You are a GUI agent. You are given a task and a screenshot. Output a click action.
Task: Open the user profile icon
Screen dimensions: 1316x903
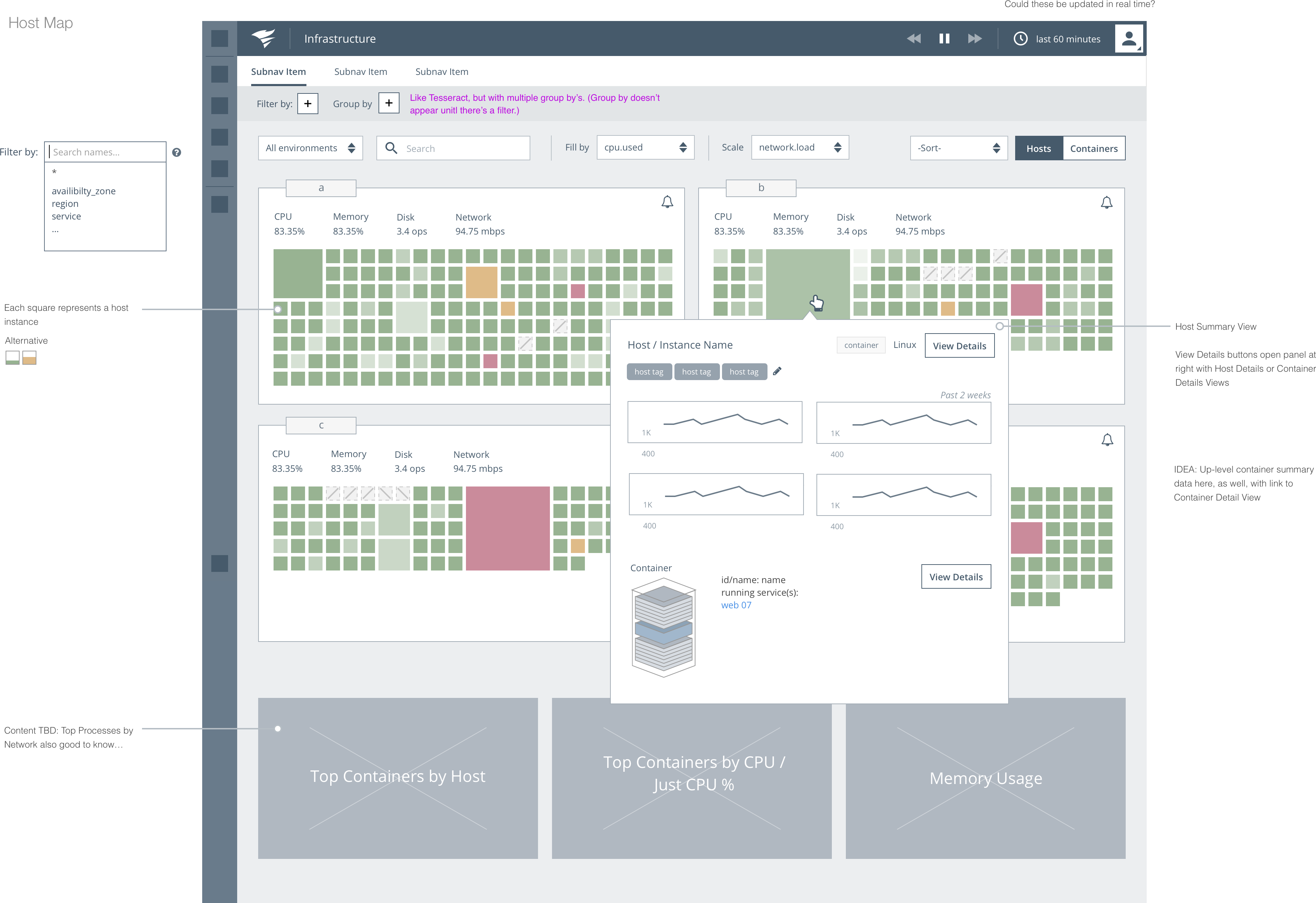click(1128, 38)
